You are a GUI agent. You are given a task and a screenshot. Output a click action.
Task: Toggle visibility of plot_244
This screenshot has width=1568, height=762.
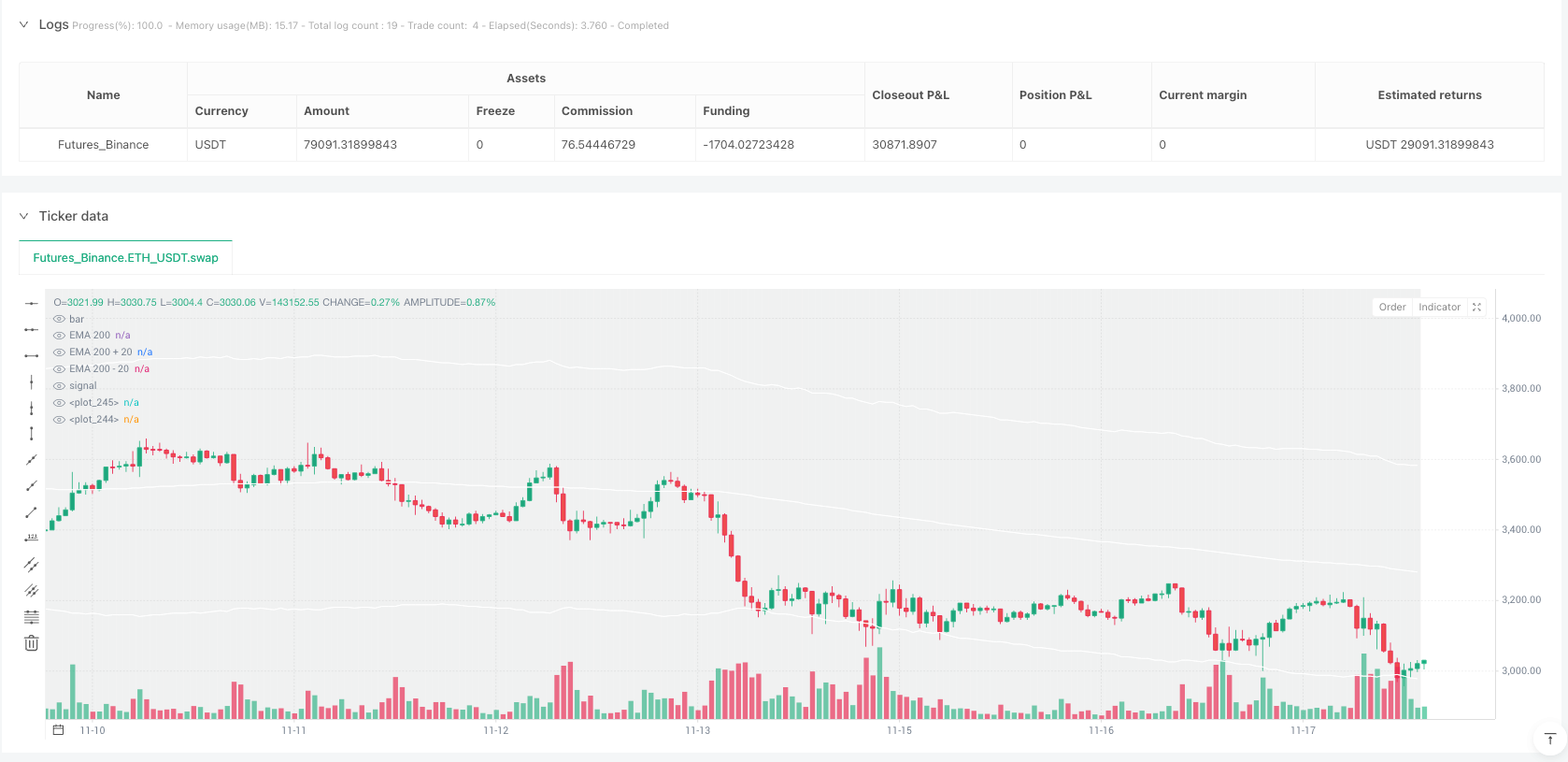pyautogui.click(x=59, y=420)
